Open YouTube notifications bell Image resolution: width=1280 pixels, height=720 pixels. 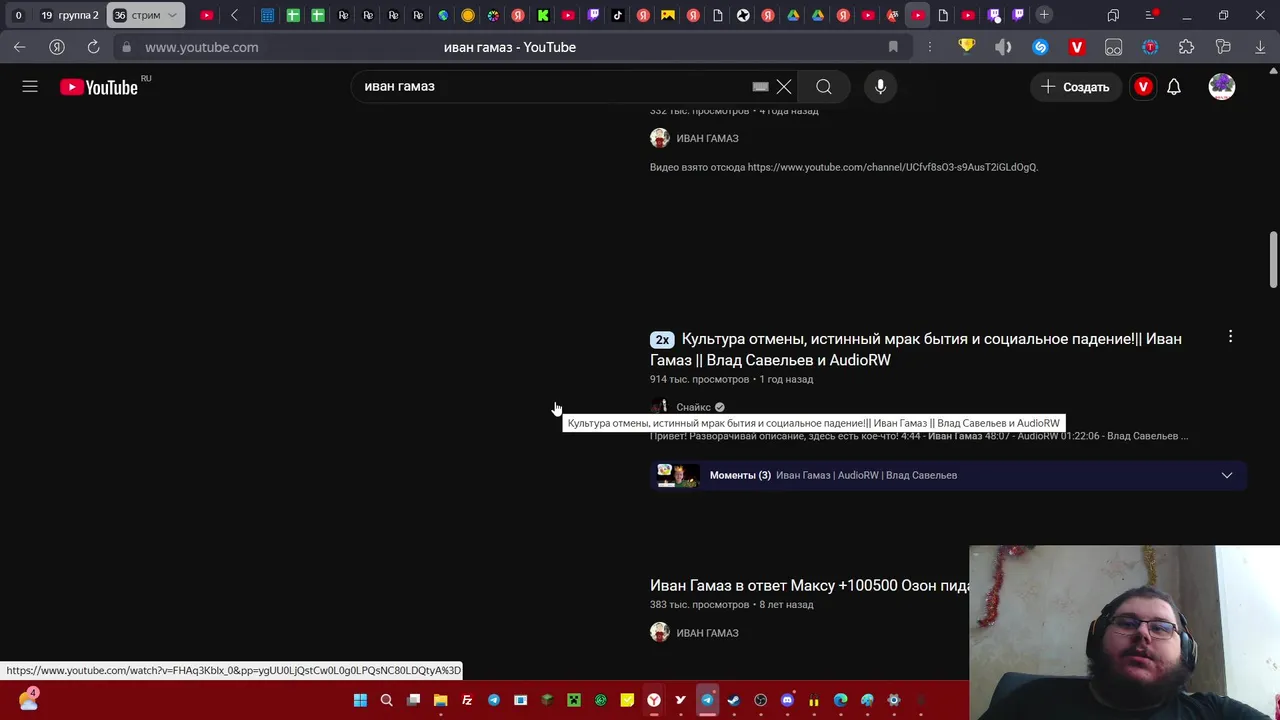point(1174,87)
